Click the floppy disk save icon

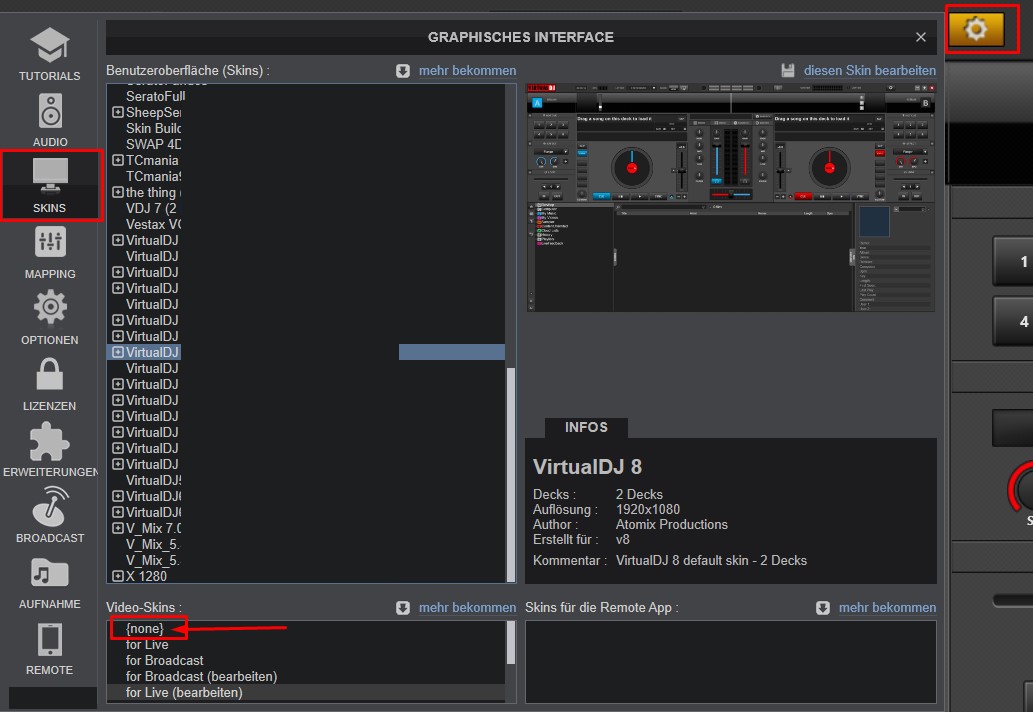788,70
